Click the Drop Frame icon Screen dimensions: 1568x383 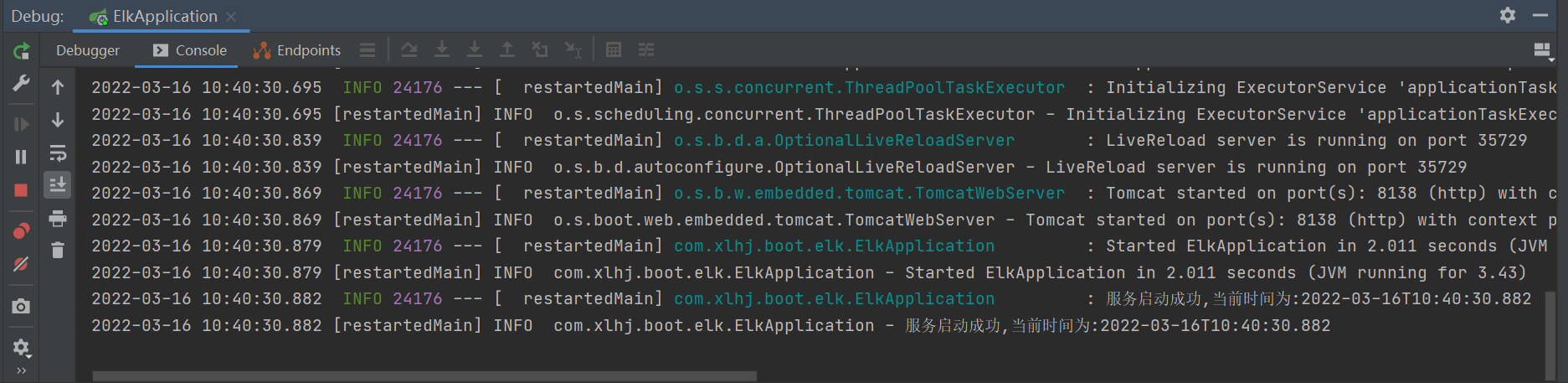tap(540, 50)
